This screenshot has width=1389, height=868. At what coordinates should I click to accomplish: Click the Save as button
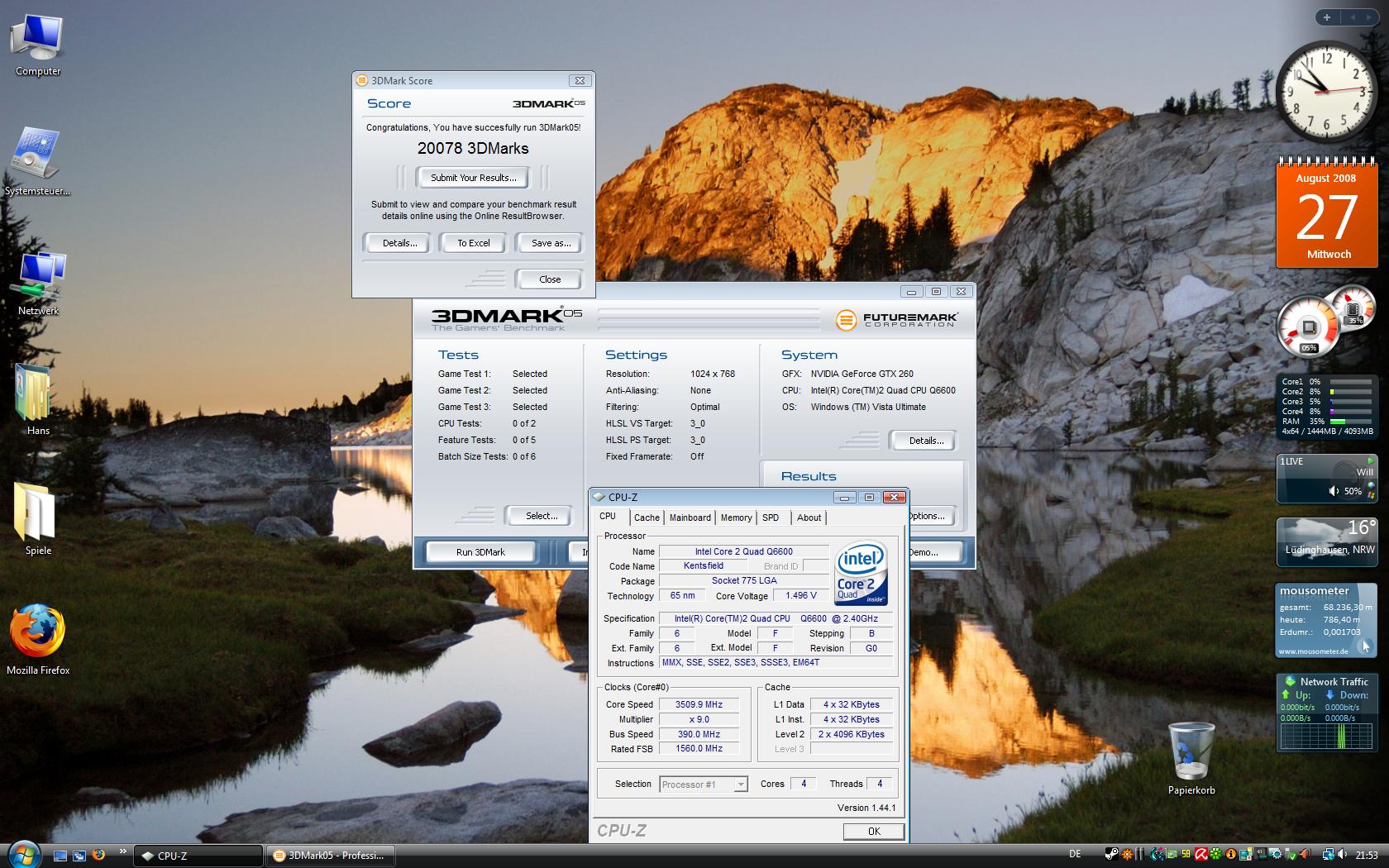[551, 243]
